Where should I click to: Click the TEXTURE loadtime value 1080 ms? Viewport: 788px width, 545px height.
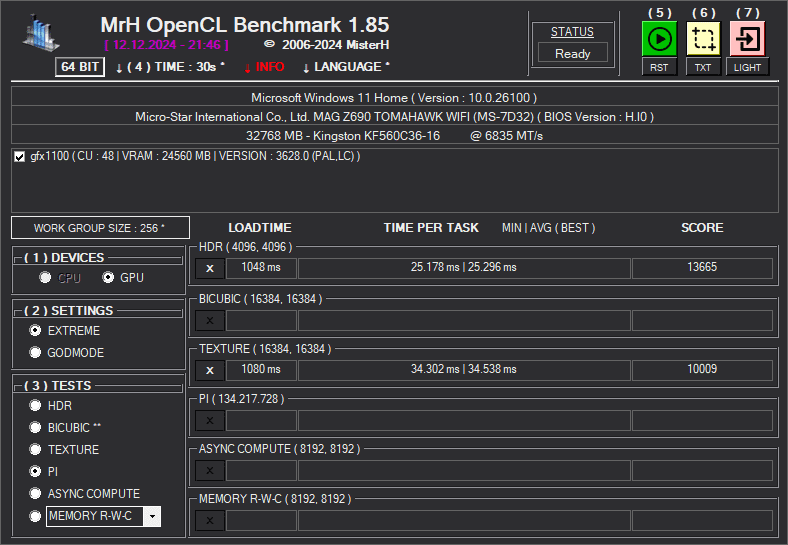pos(261,370)
